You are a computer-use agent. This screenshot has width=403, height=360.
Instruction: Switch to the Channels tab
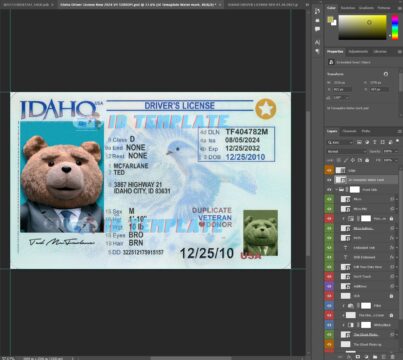coord(349,131)
